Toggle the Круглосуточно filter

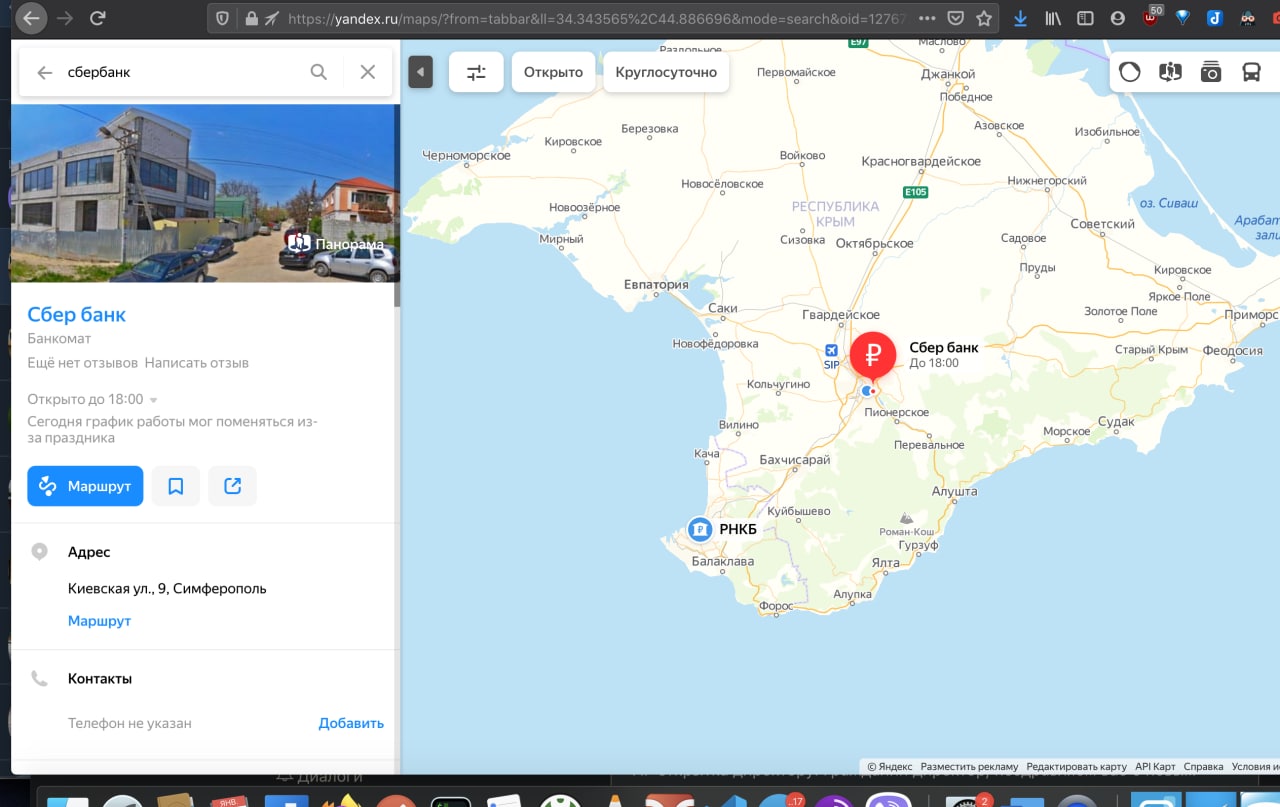click(666, 72)
